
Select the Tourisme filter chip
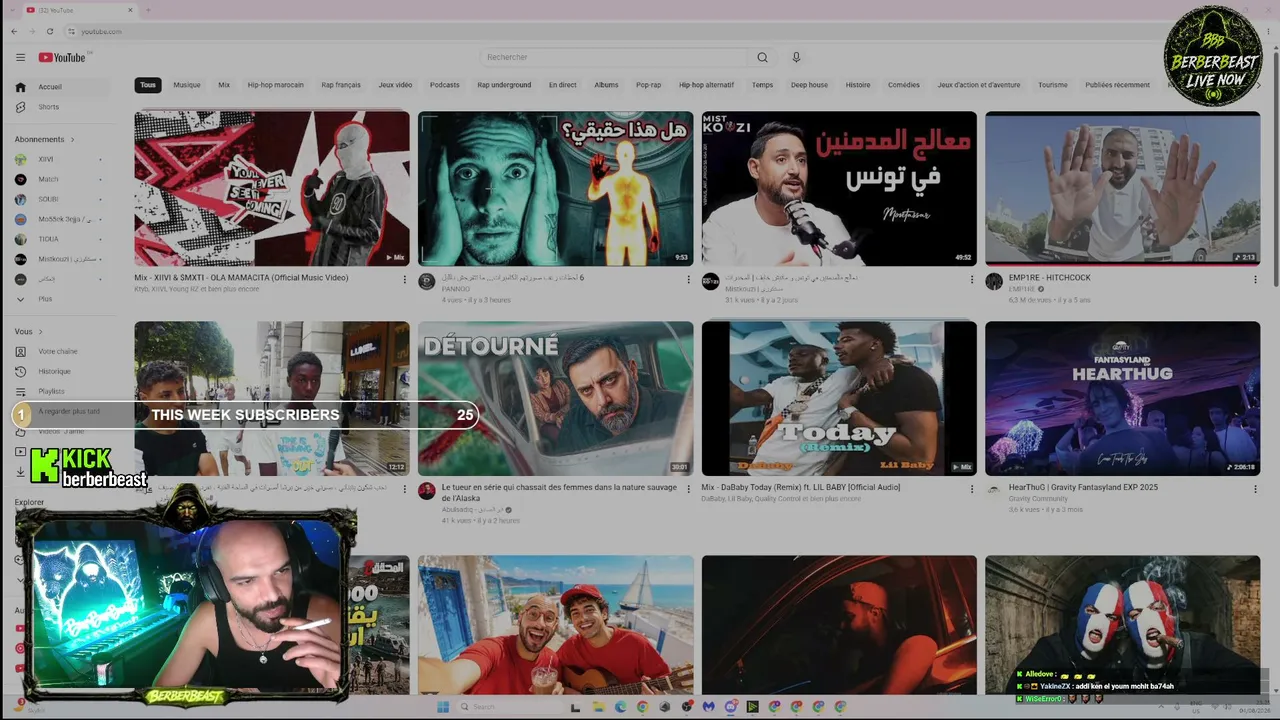[x=1053, y=85]
